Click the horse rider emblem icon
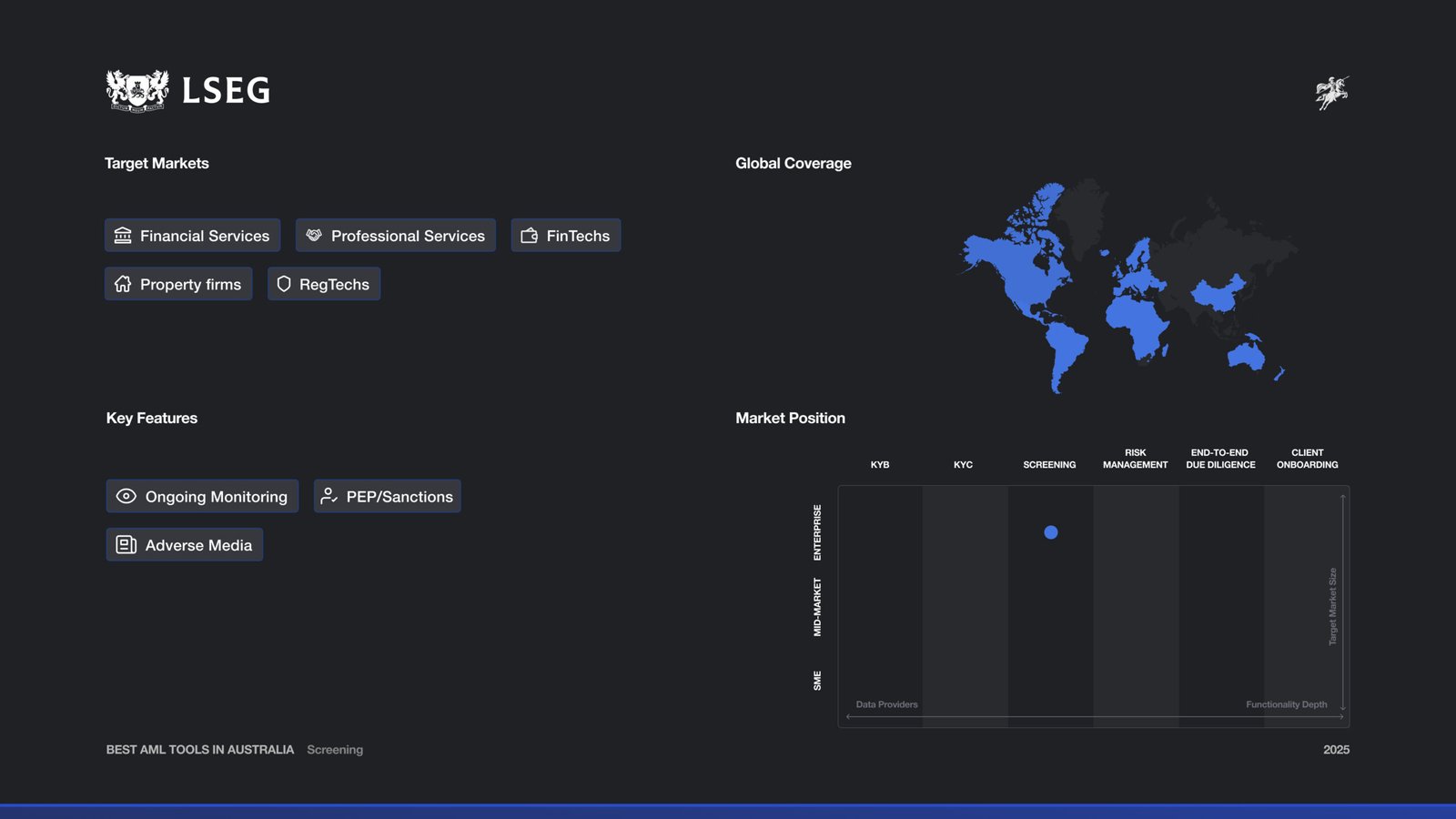The width and height of the screenshot is (1456, 819). pos(1332,93)
